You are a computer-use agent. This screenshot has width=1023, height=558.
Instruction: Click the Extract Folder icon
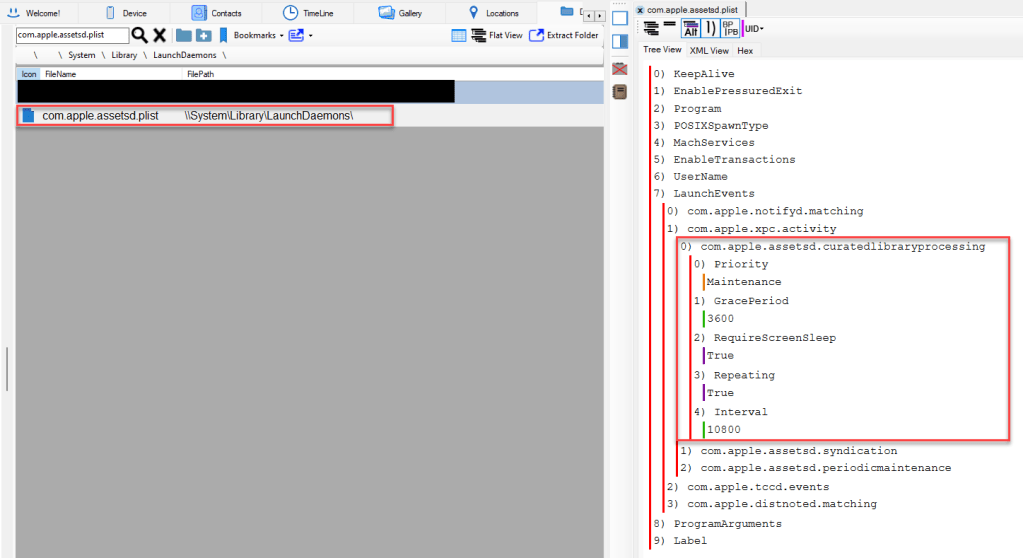click(536, 35)
